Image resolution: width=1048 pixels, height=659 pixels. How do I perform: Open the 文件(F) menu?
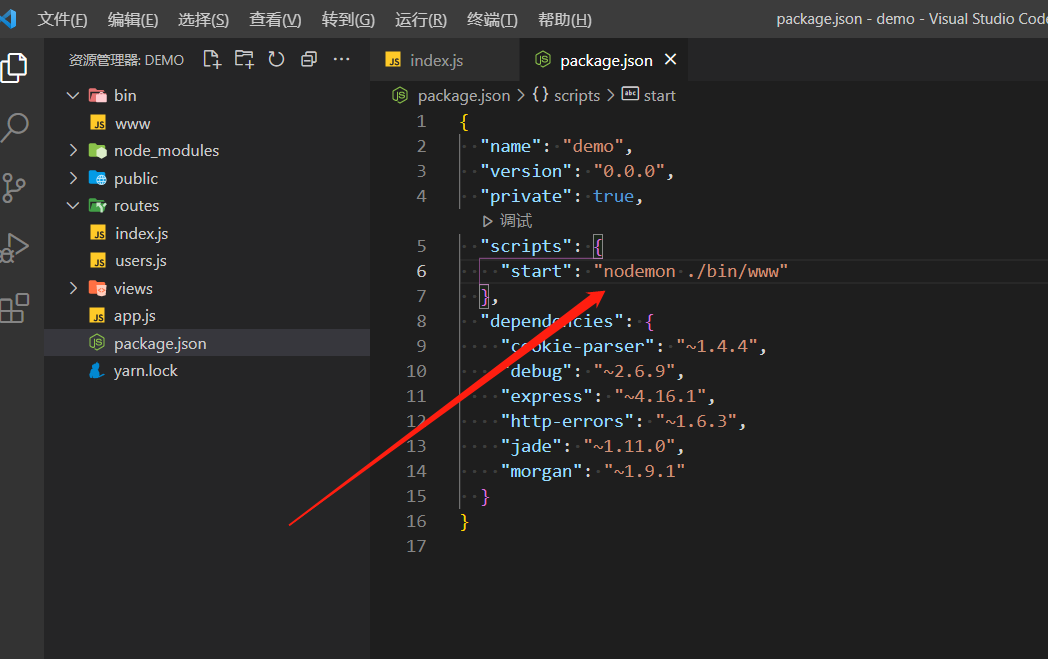pyautogui.click(x=62, y=19)
